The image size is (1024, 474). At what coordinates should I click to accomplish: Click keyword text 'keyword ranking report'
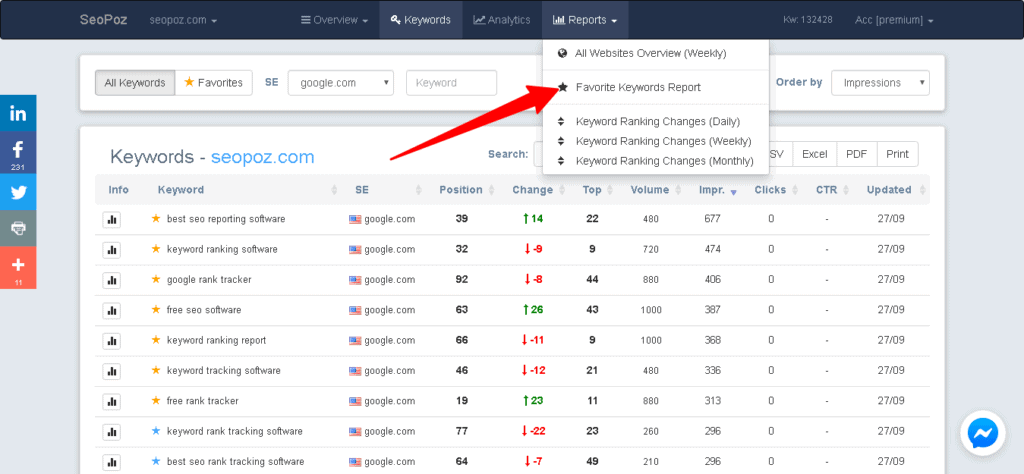pos(216,340)
